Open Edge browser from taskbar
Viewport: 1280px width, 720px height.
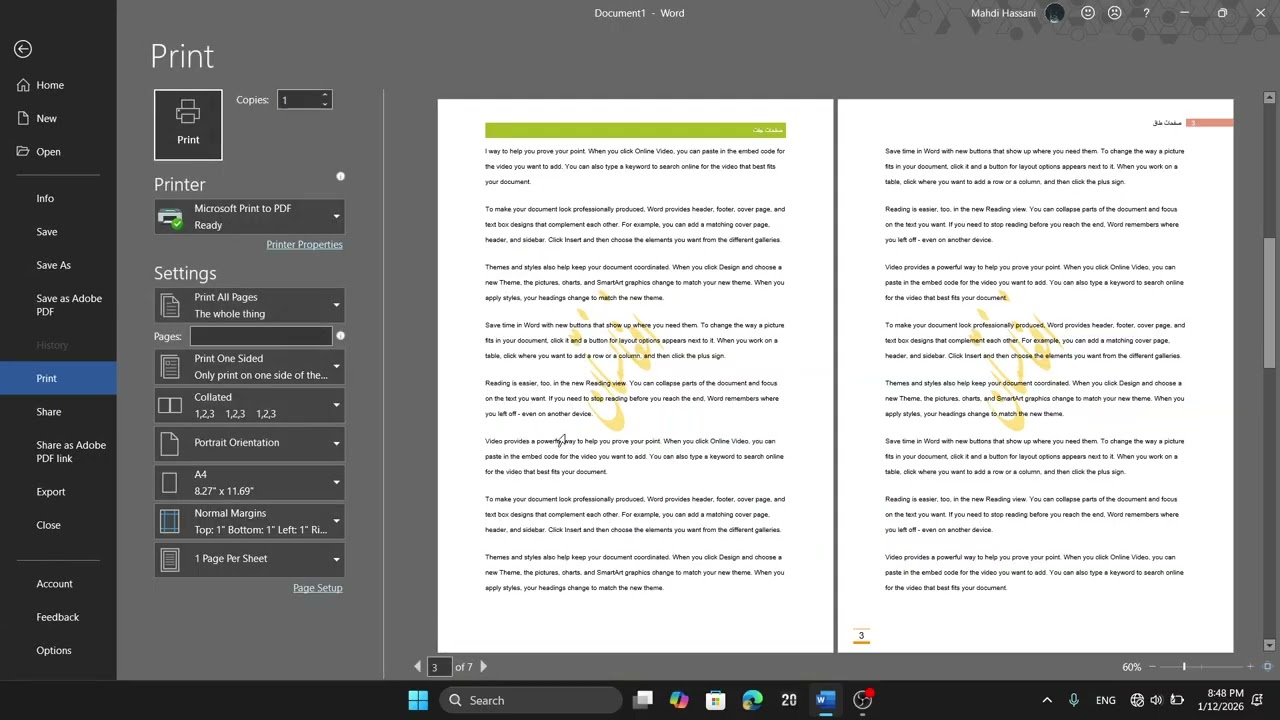click(752, 700)
